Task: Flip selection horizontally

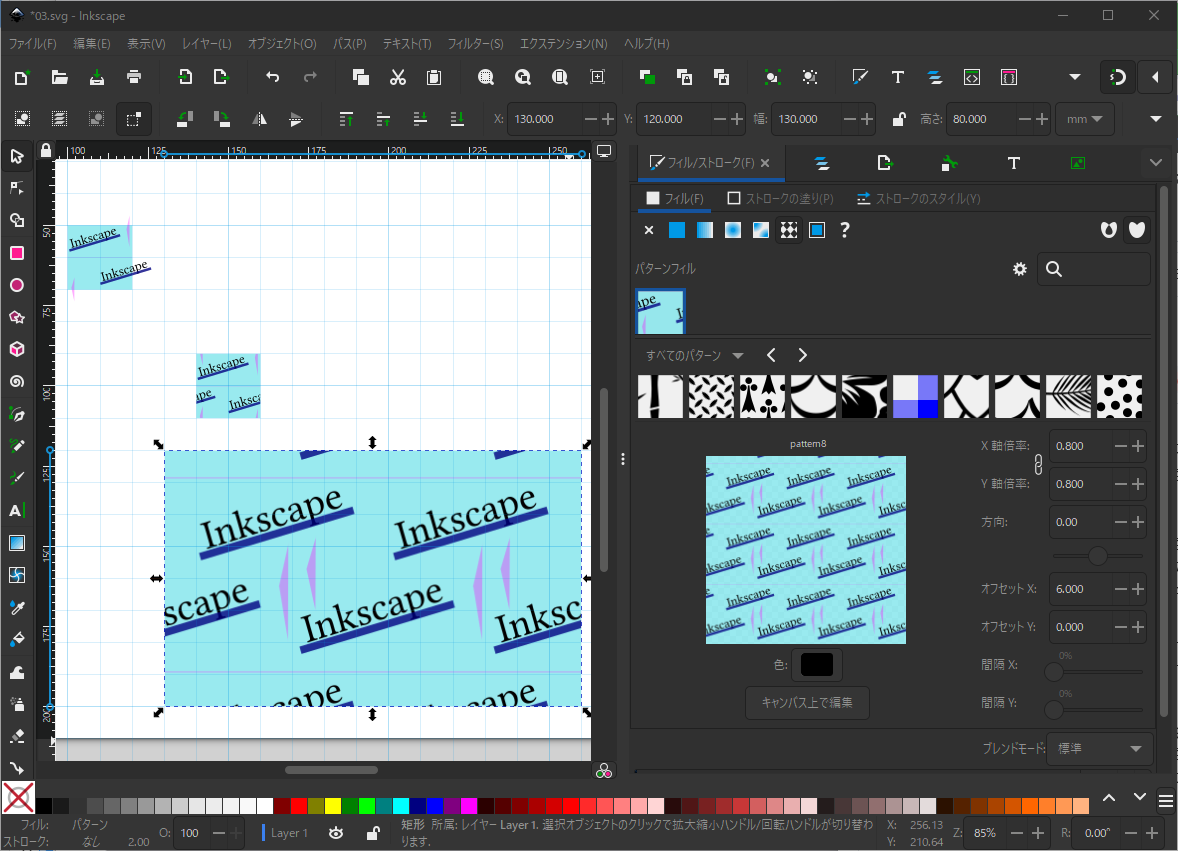Action: 259,119
